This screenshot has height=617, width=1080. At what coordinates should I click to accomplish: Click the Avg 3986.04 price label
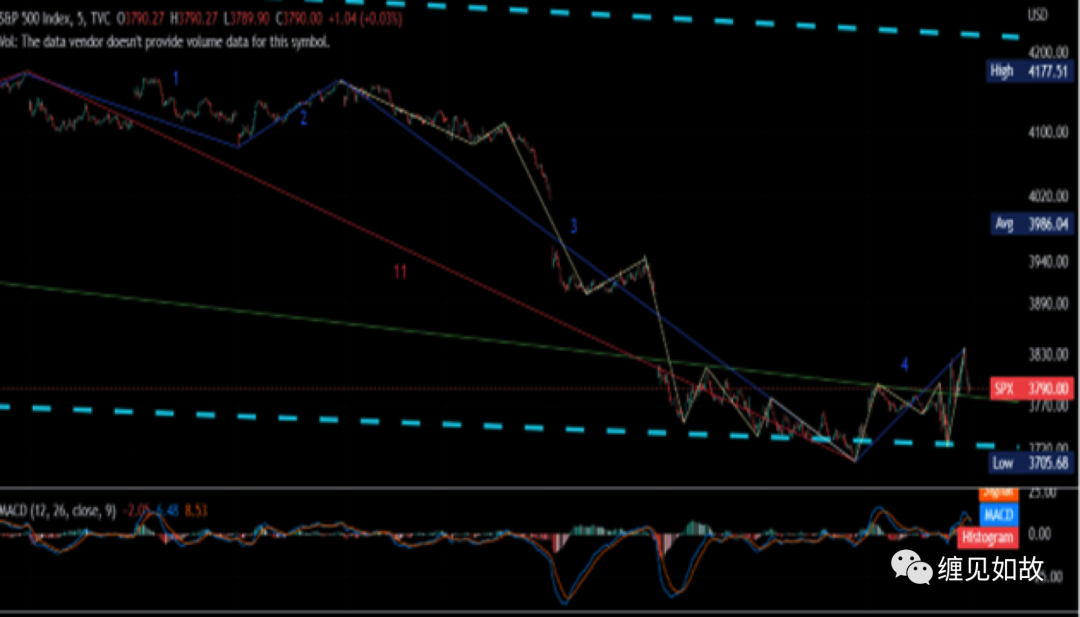pos(1030,224)
